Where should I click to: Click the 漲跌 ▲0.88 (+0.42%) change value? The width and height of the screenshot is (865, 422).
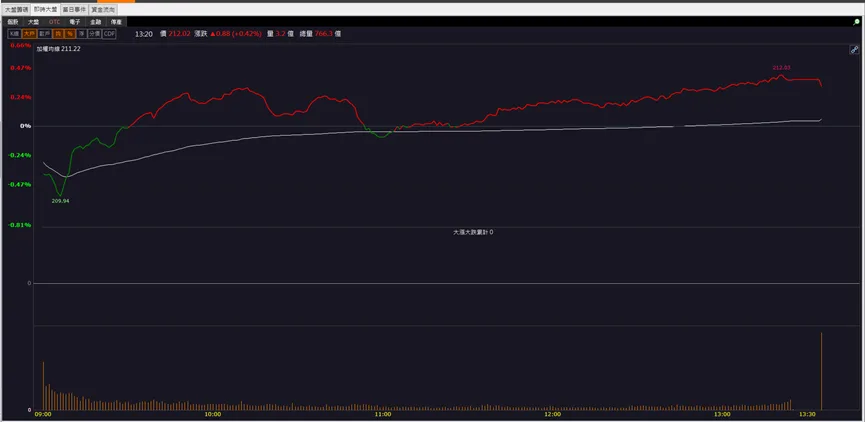tap(228, 34)
